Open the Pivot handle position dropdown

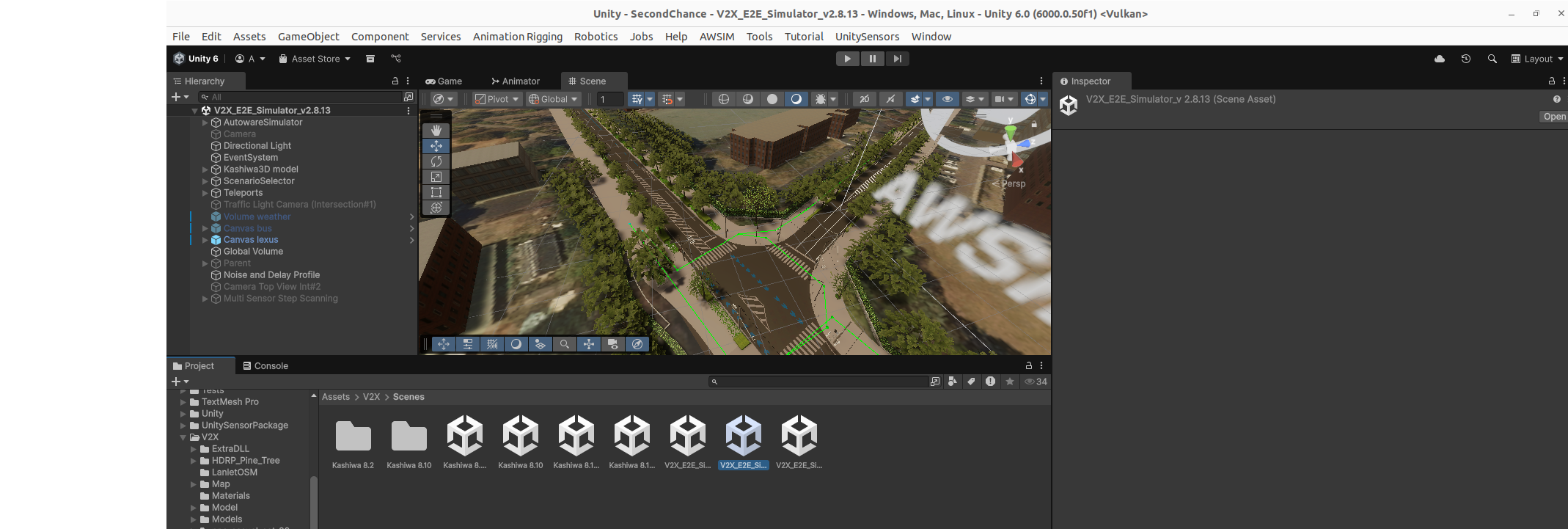tap(497, 99)
